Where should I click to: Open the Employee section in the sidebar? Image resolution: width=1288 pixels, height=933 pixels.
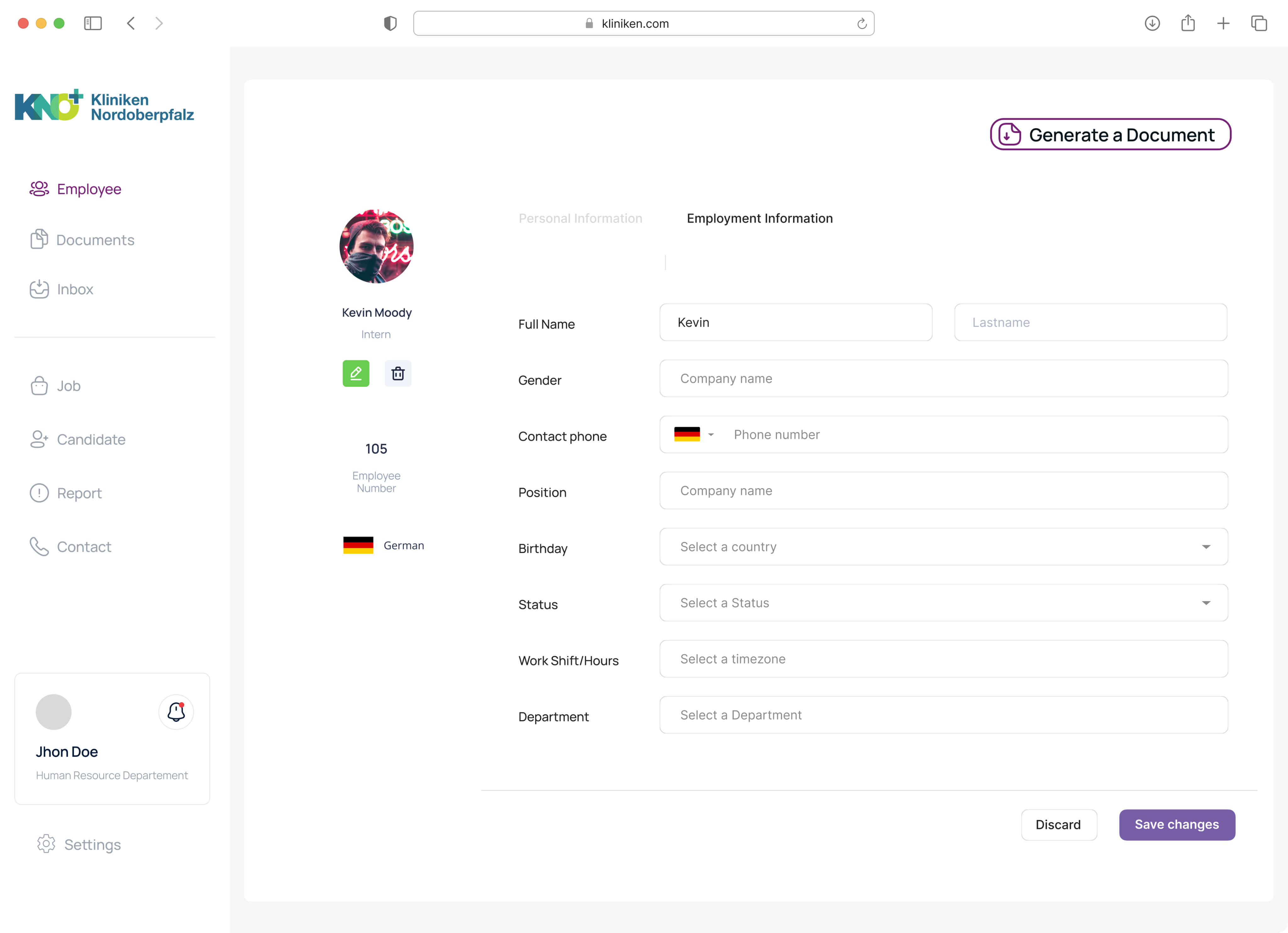[x=88, y=189]
